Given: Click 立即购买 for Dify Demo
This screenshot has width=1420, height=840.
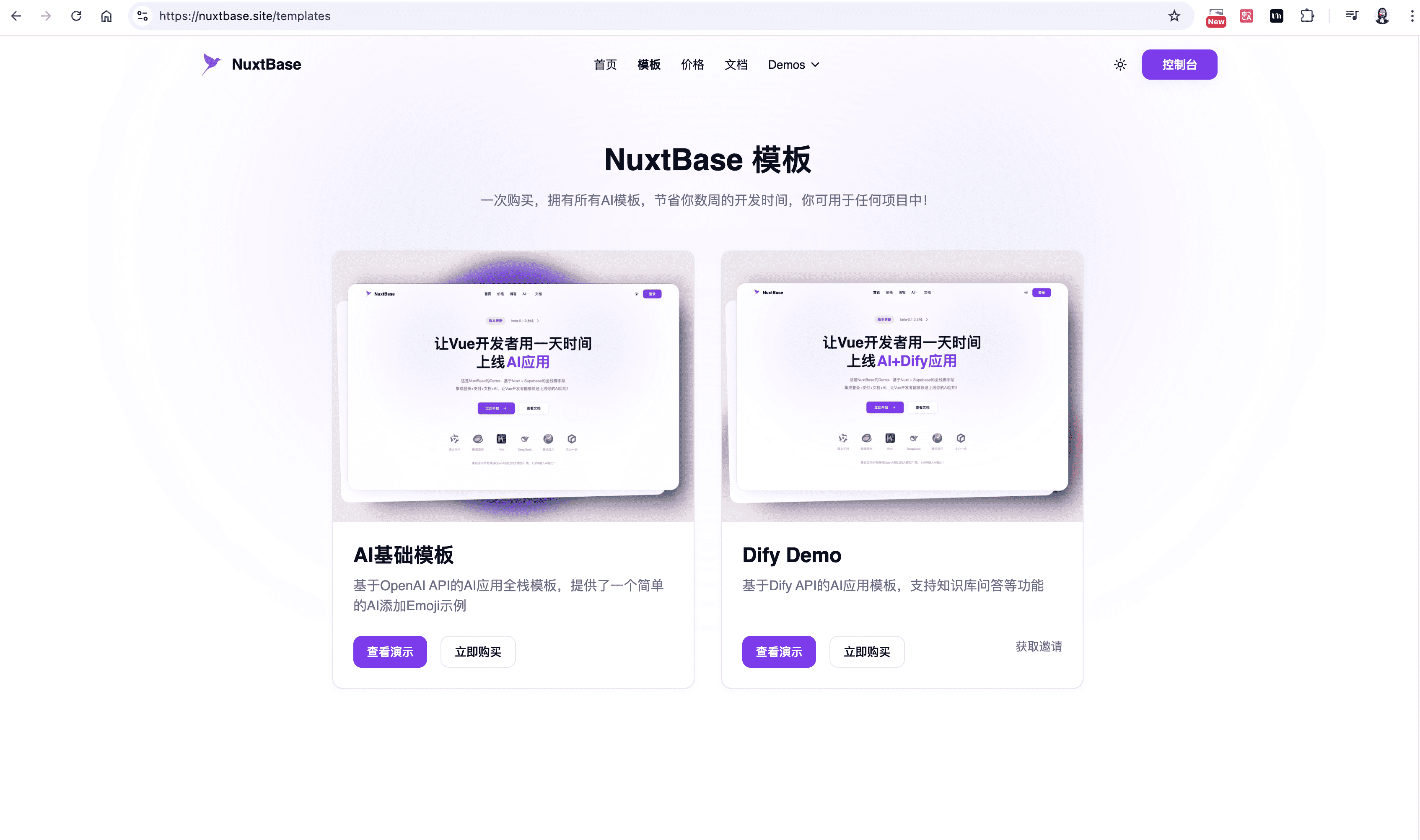Looking at the screenshot, I should click(866, 651).
